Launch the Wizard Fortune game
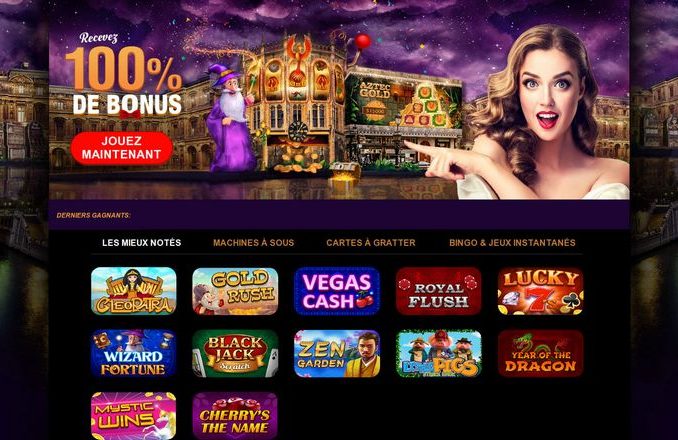678x440 pixels. 134,354
